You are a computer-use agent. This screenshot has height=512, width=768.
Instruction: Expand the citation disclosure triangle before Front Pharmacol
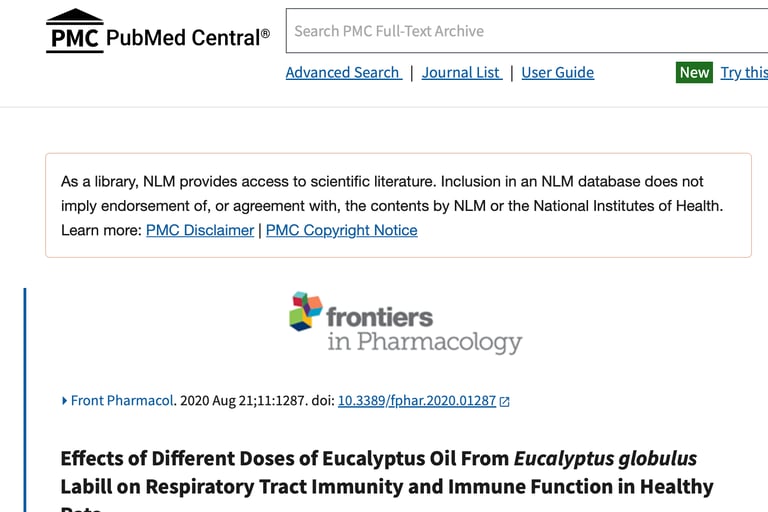point(65,401)
